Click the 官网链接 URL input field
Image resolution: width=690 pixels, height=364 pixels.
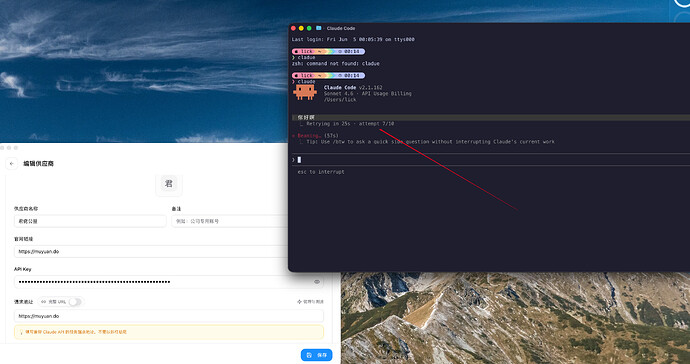pos(151,251)
